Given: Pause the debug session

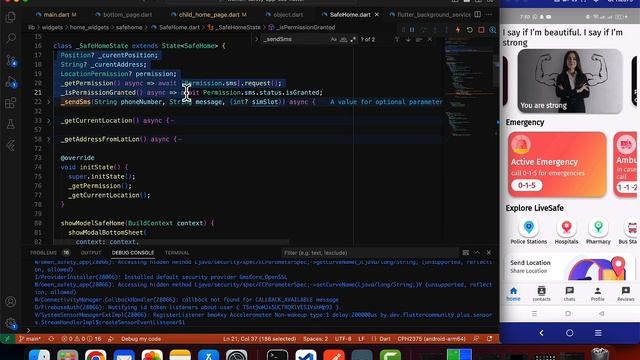Looking at the screenshot, I should (x=412, y=30).
